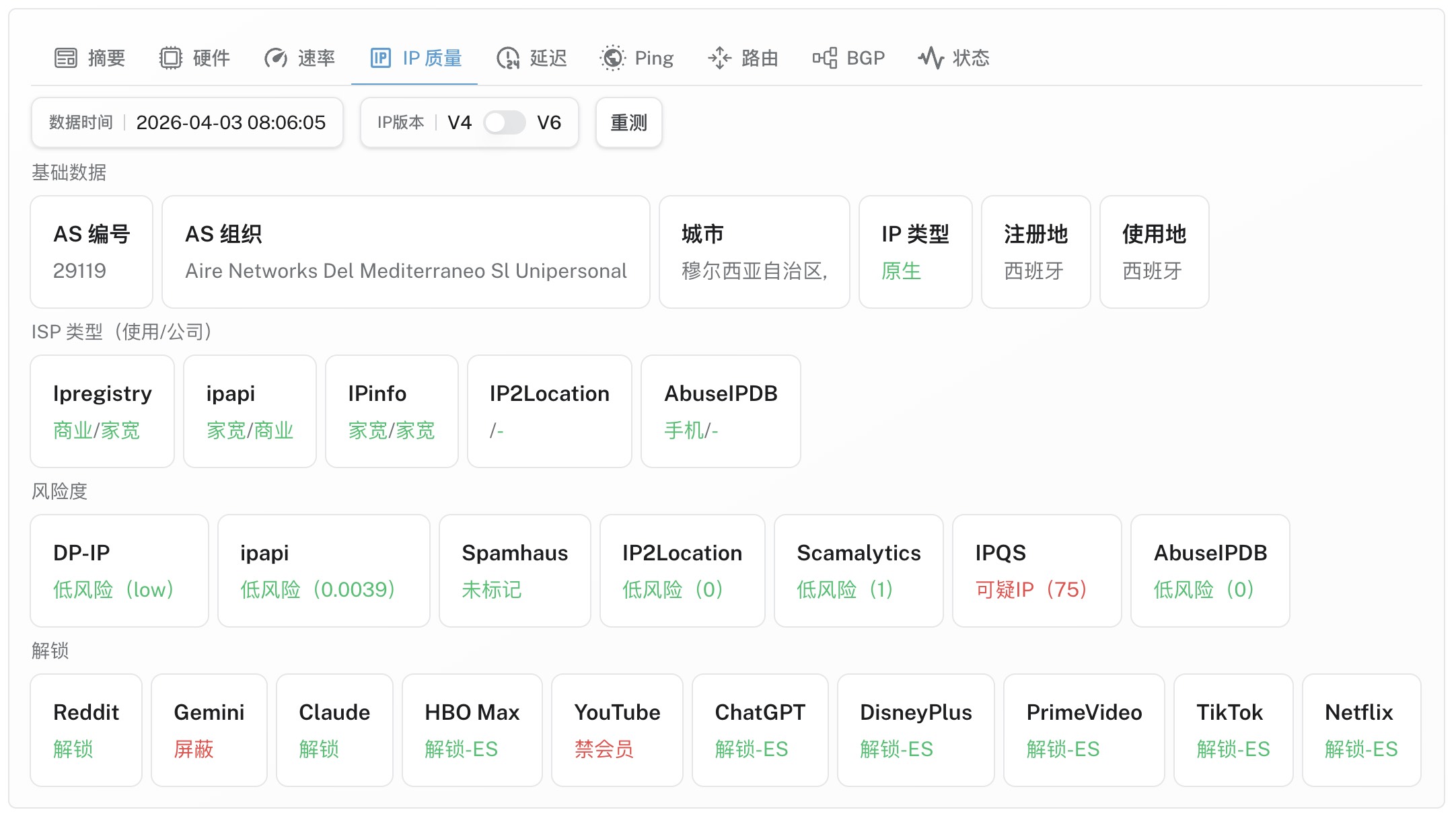
Task: Click DP-IP risk 低风险 (low)
Action: point(114,589)
